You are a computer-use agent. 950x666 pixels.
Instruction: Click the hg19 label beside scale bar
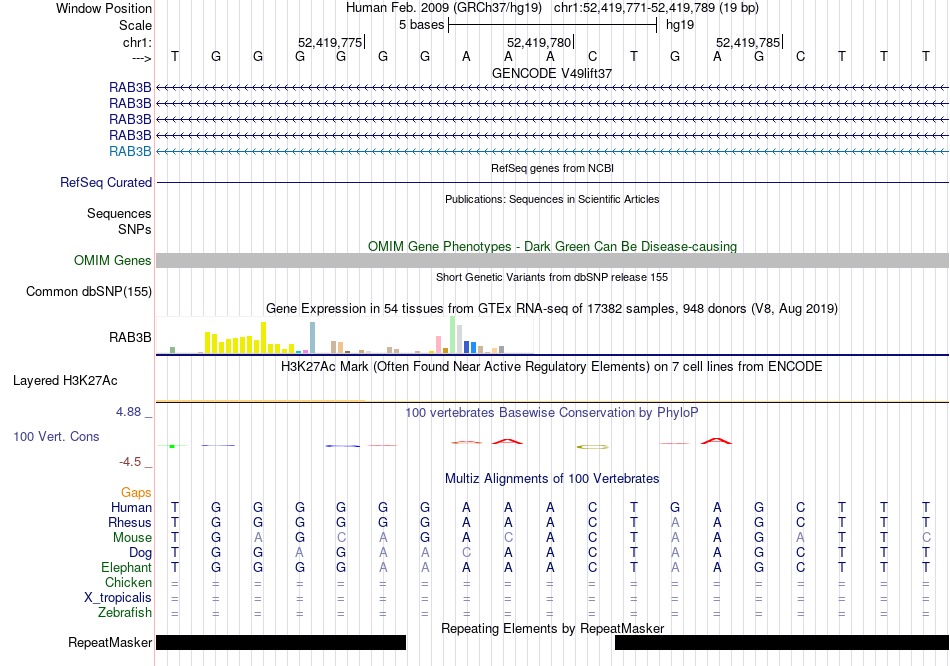coord(680,25)
